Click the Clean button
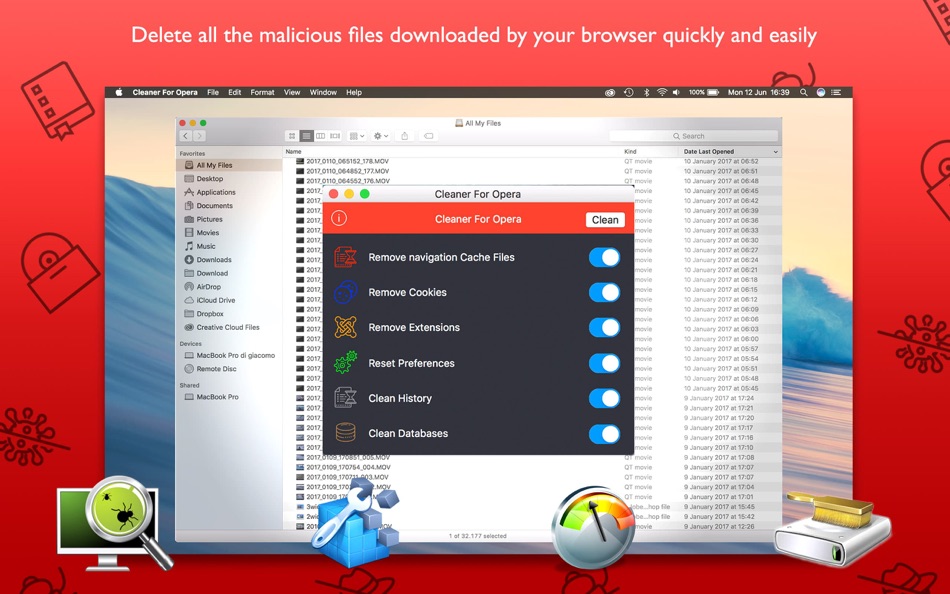 [605, 220]
